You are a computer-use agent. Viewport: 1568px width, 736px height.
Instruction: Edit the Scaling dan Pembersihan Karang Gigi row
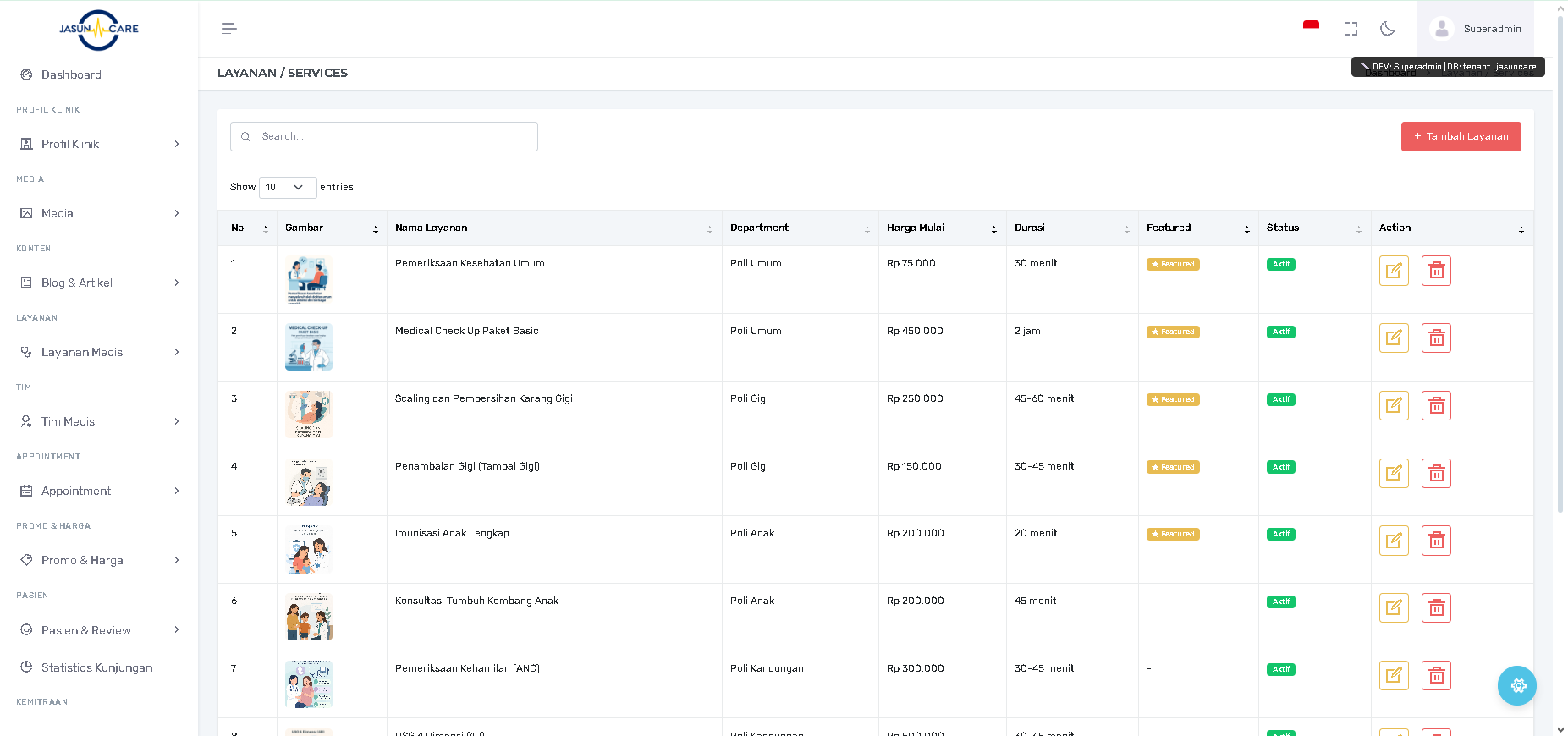coord(1393,406)
